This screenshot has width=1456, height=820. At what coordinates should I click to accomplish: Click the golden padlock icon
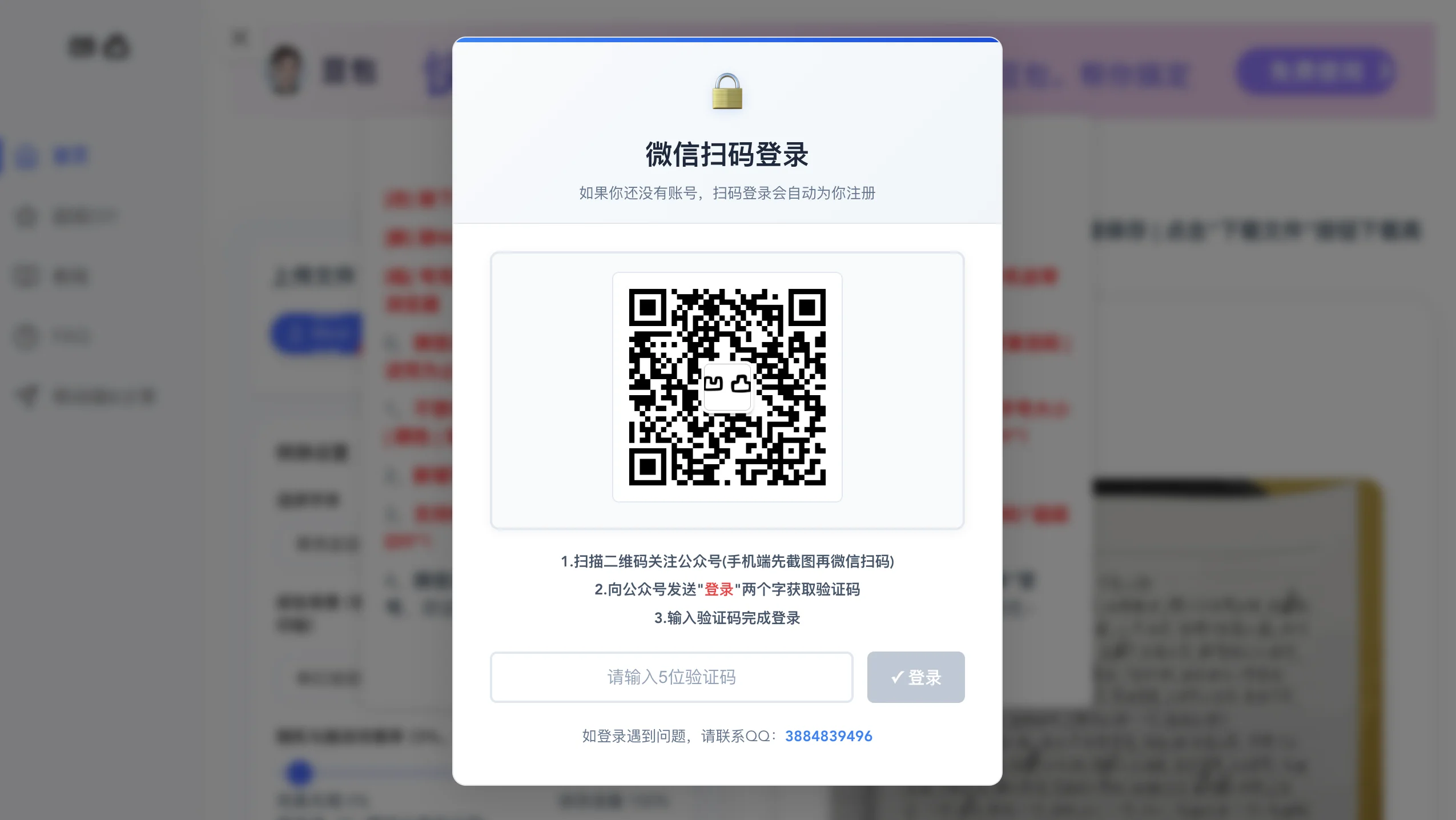point(727,91)
